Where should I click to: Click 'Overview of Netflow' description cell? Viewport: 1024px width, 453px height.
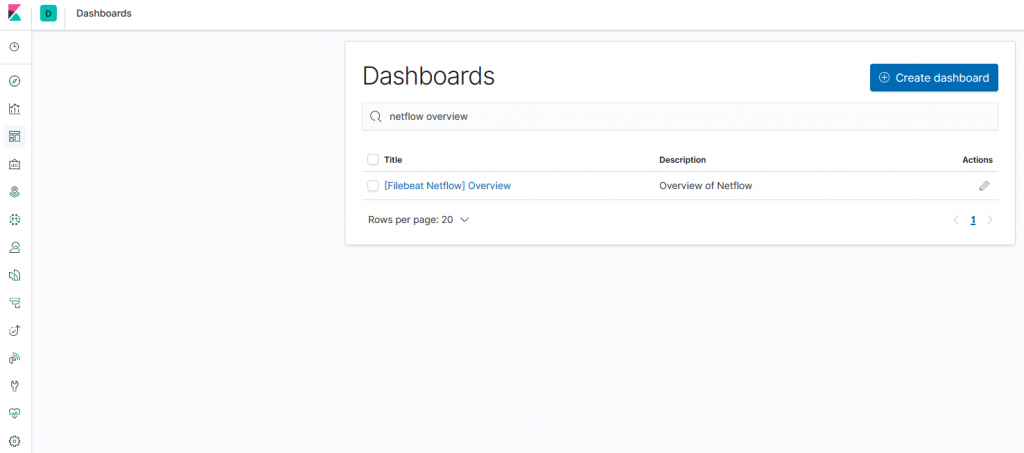pyautogui.click(x=705, y=186)
